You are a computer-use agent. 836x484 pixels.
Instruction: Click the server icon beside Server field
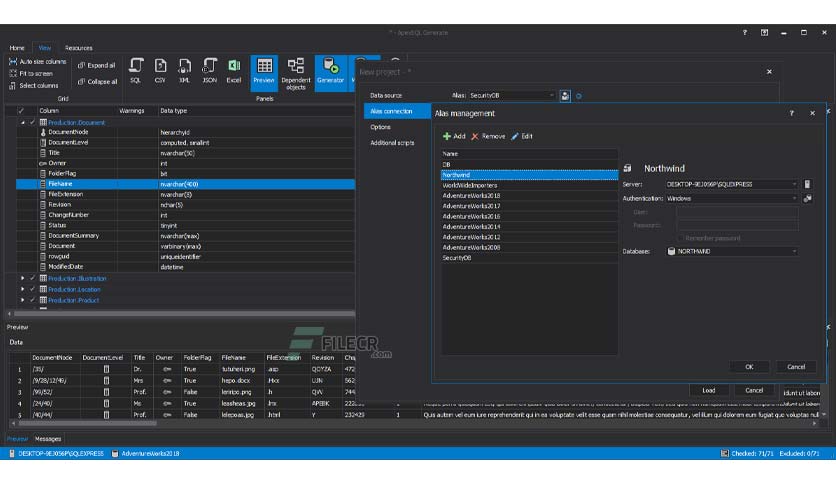pyautogui.click(x=807, y=184)
